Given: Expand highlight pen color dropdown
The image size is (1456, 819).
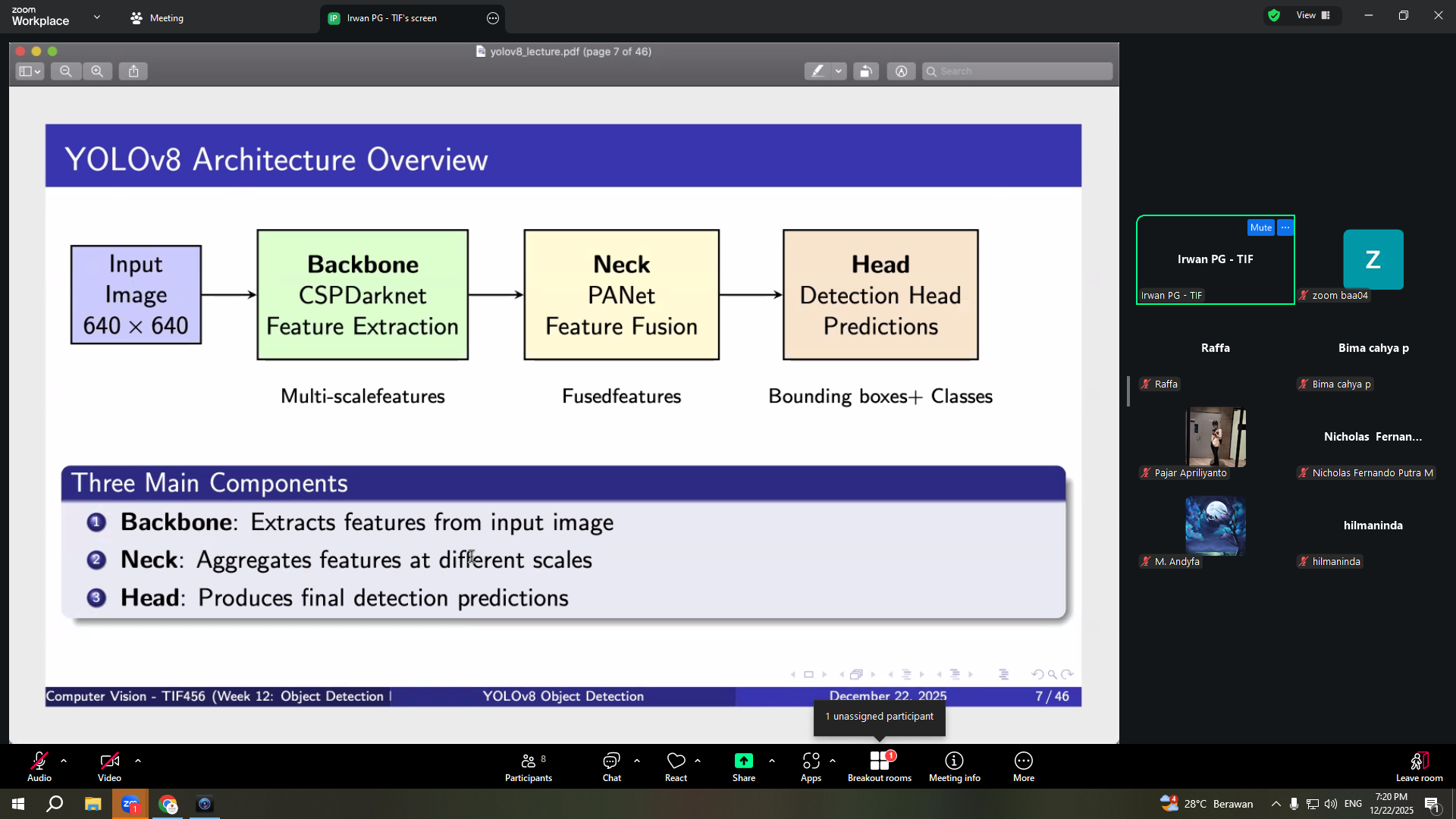Looking at the screenshot, I should pyautogui.click(x=839, y=71).
